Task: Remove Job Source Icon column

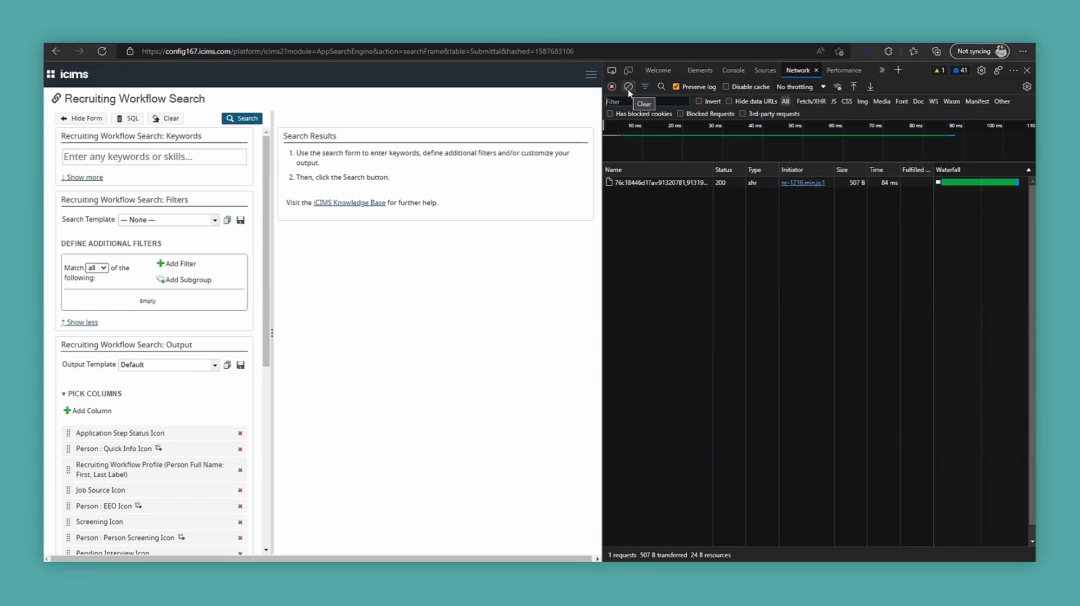Action: [240, 490]
